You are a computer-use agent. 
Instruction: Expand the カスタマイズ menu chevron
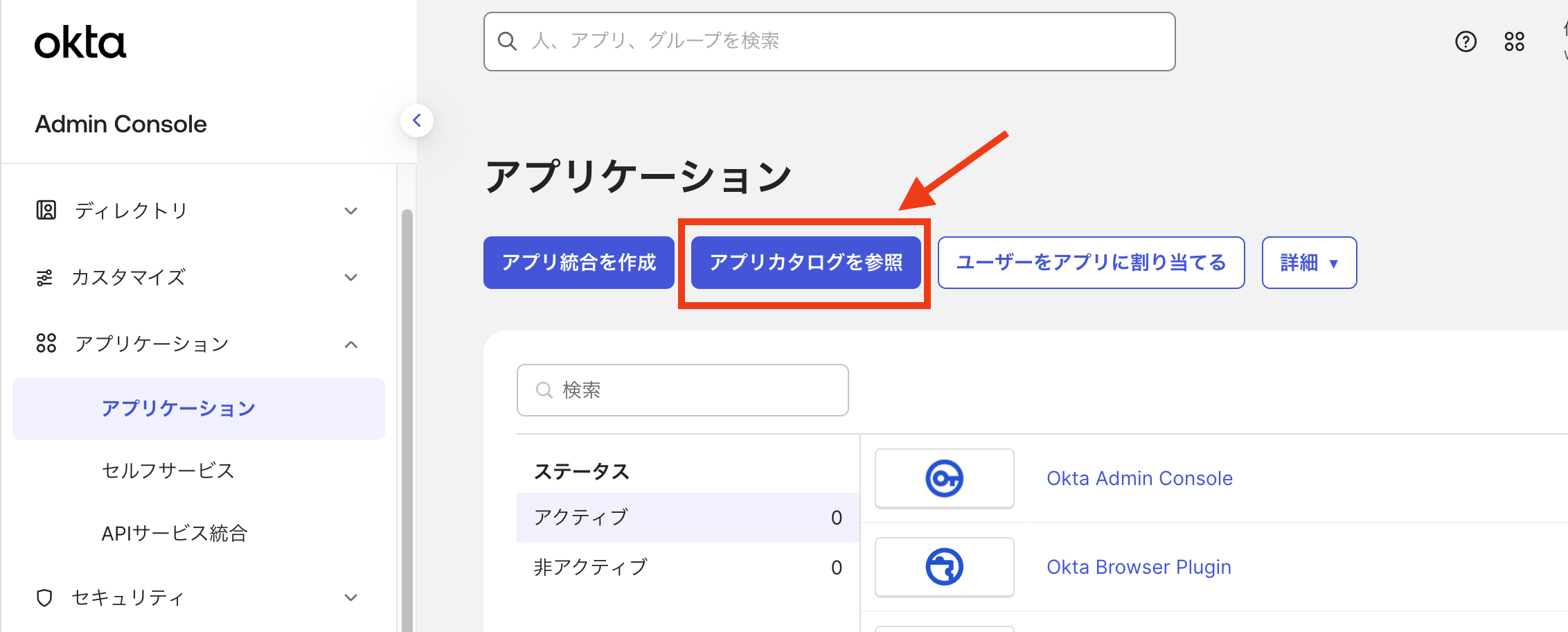pyautogui.click(x=351, y=277)
